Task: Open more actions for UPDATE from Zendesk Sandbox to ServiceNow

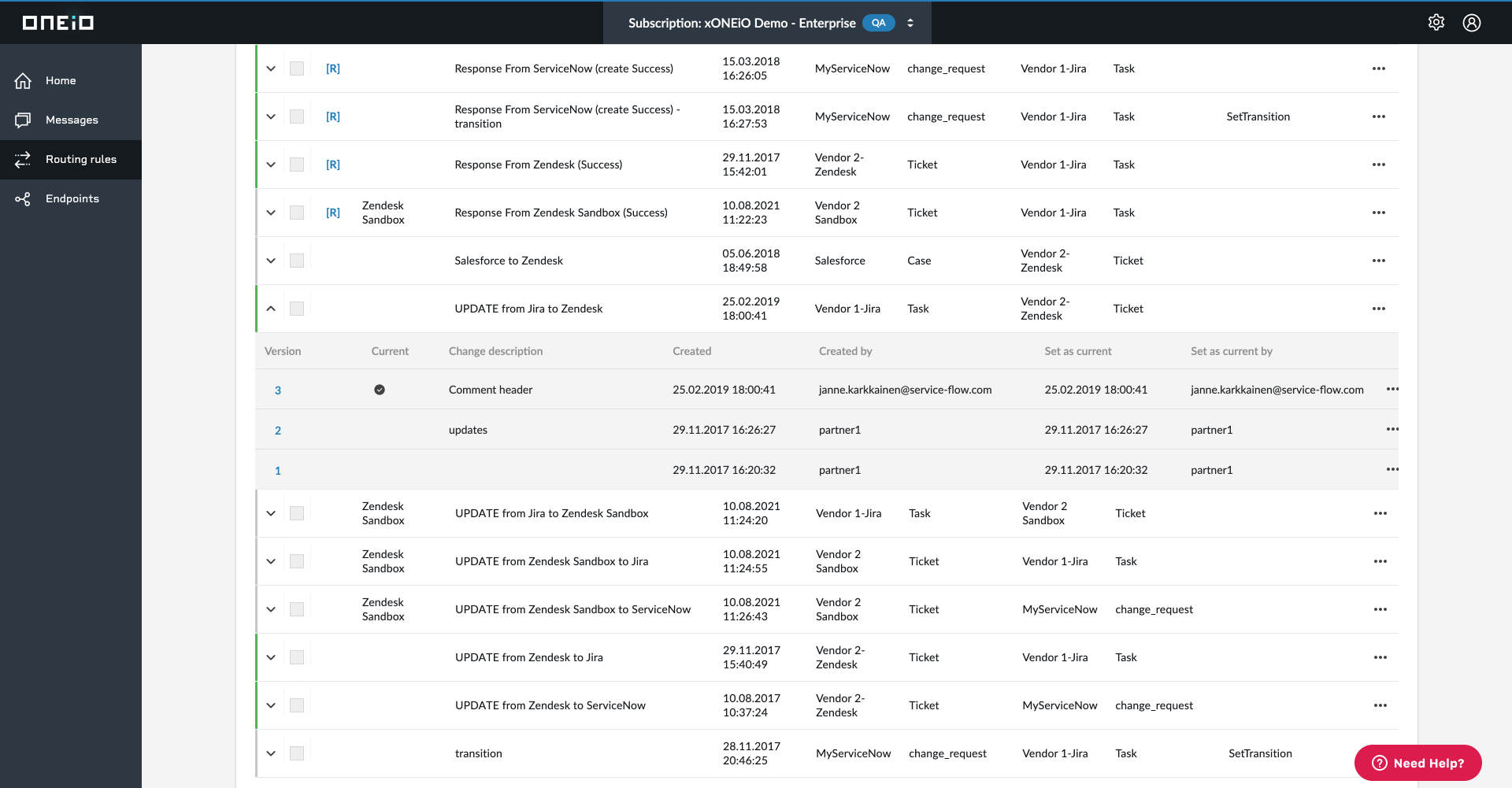Action: point(1380,609)
